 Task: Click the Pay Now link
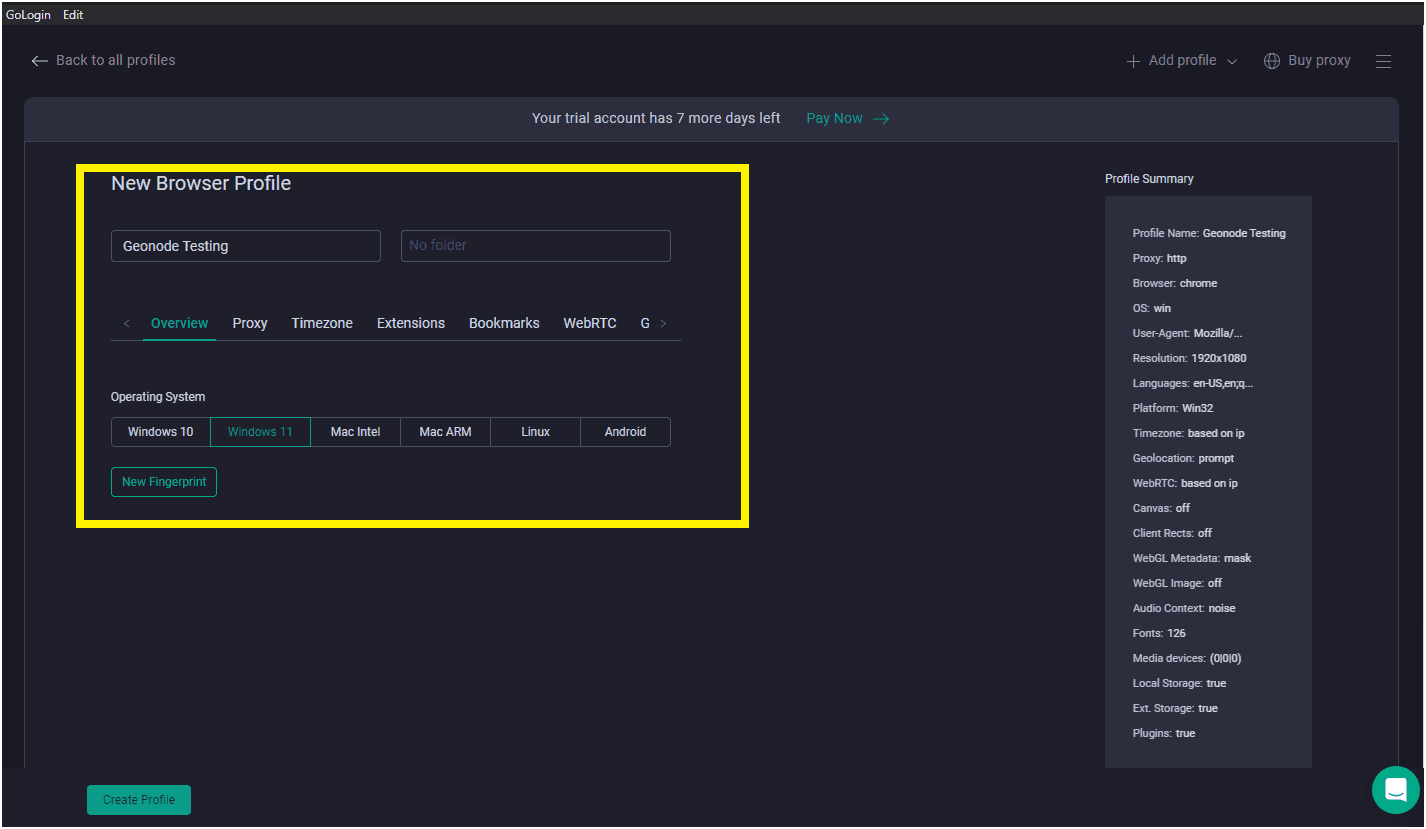point(834,118)
